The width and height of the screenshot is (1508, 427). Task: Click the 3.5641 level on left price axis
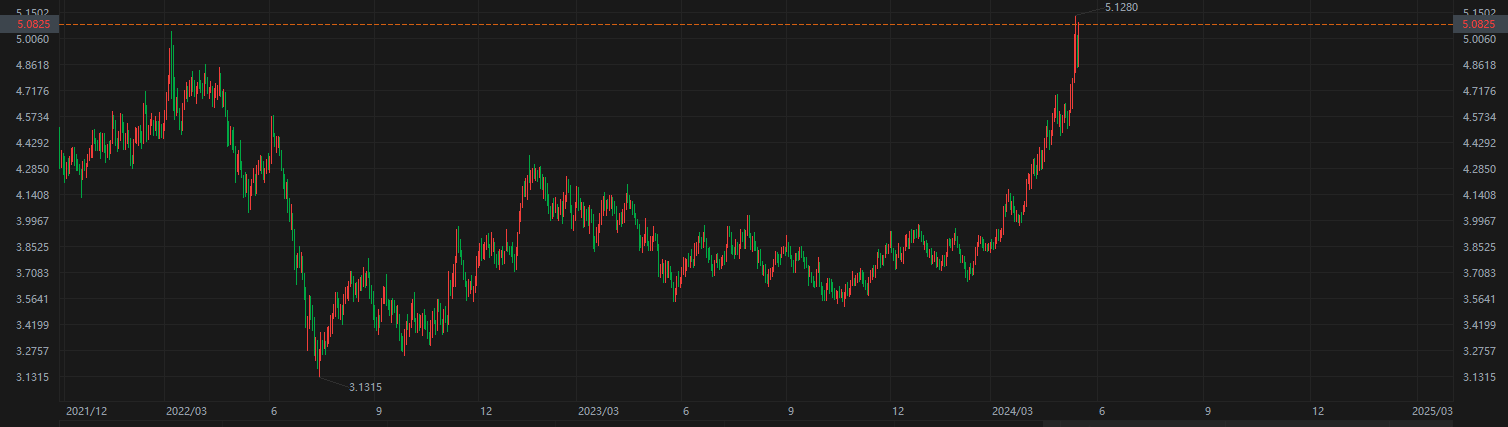click(x=33, y=299)
